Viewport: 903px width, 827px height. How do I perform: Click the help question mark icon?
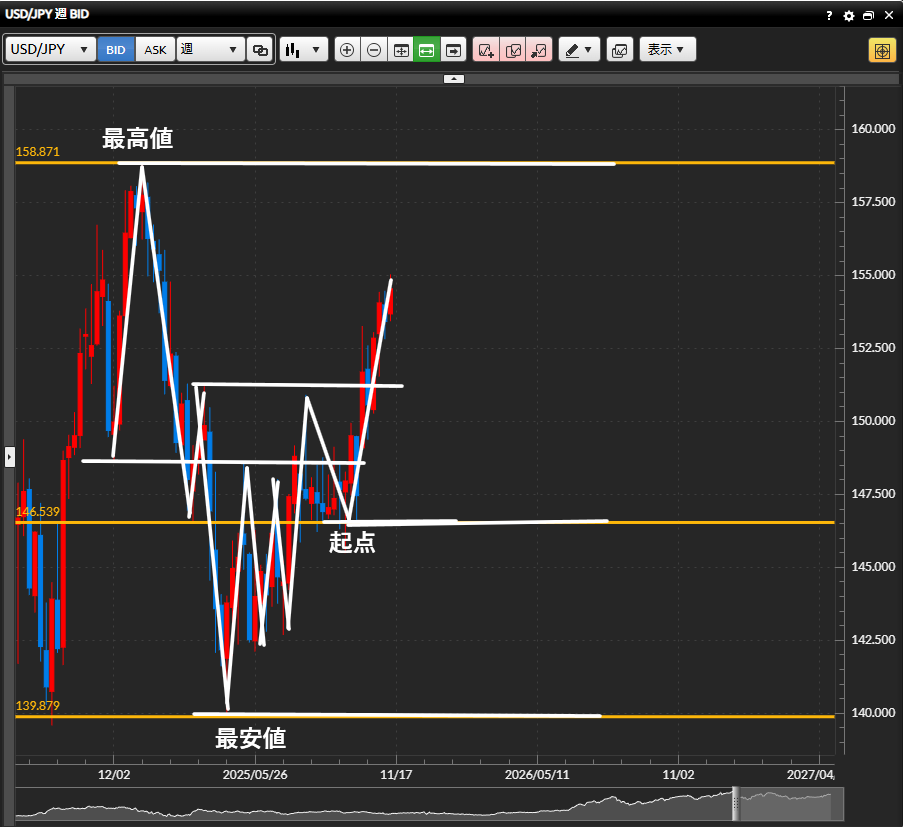point(830,16)
